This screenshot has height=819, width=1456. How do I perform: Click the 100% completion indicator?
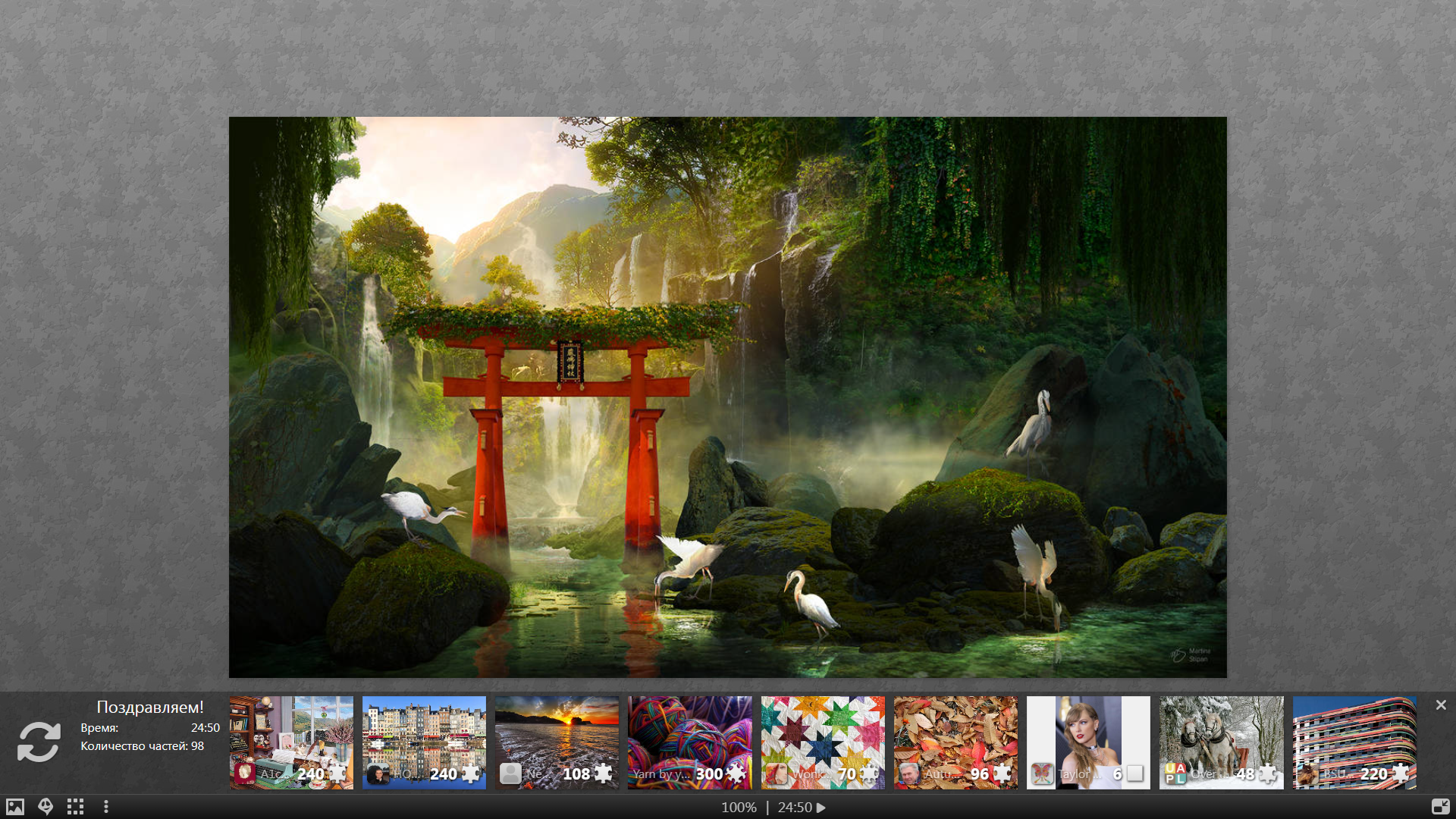click(x=739, y=808)
